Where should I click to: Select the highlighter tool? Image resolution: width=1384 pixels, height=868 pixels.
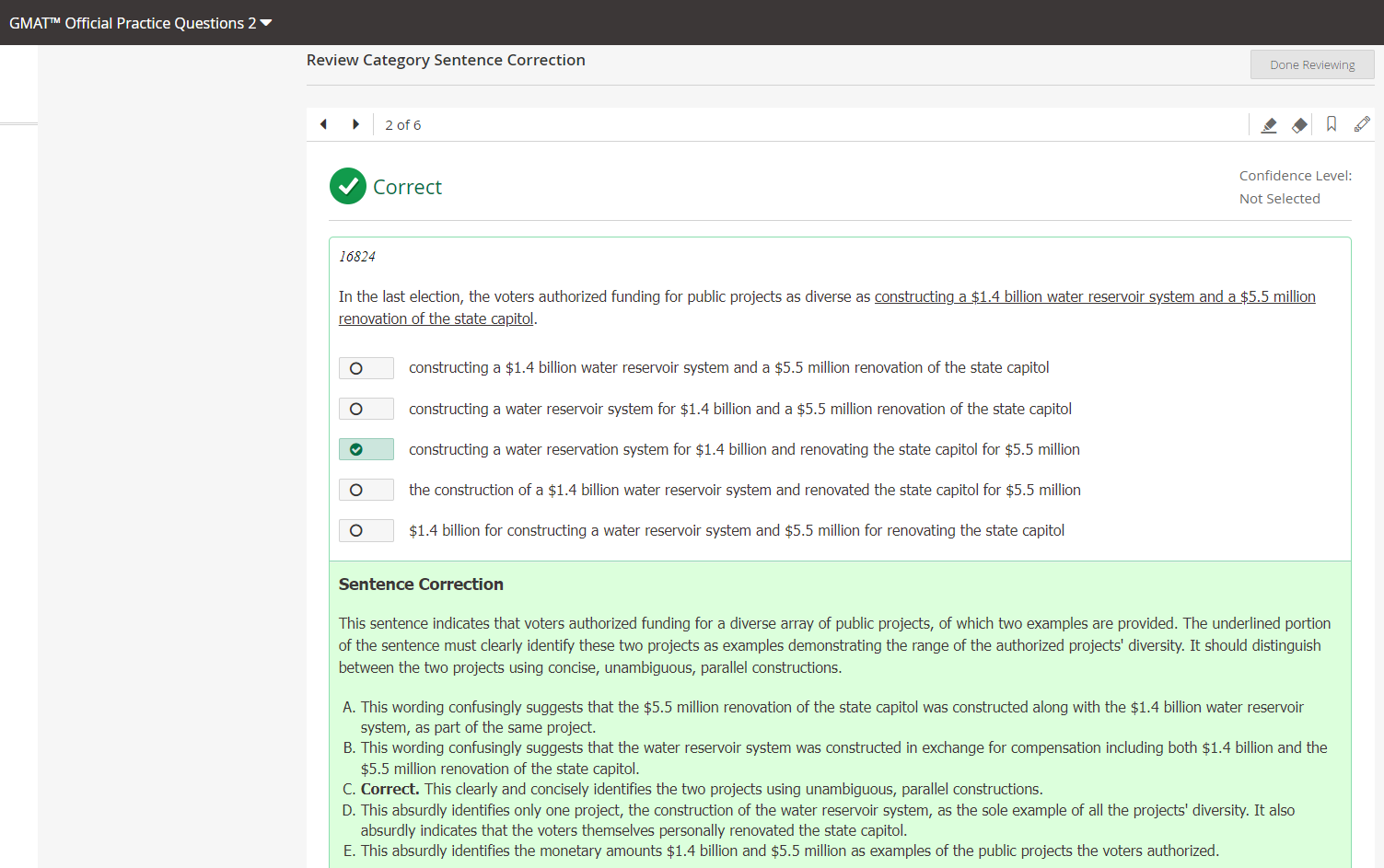pyautogui.click(x=1269, y=125)
